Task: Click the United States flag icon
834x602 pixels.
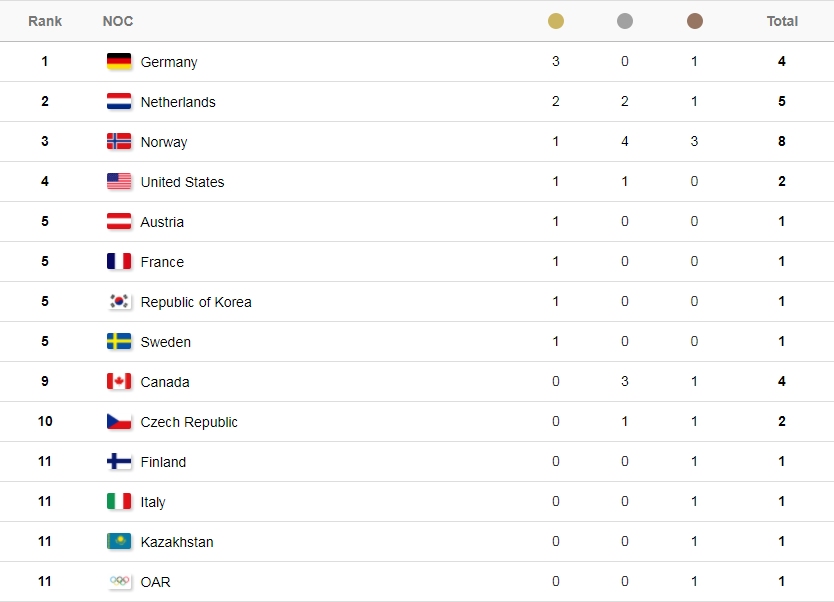Action: (x=119, y=181)
